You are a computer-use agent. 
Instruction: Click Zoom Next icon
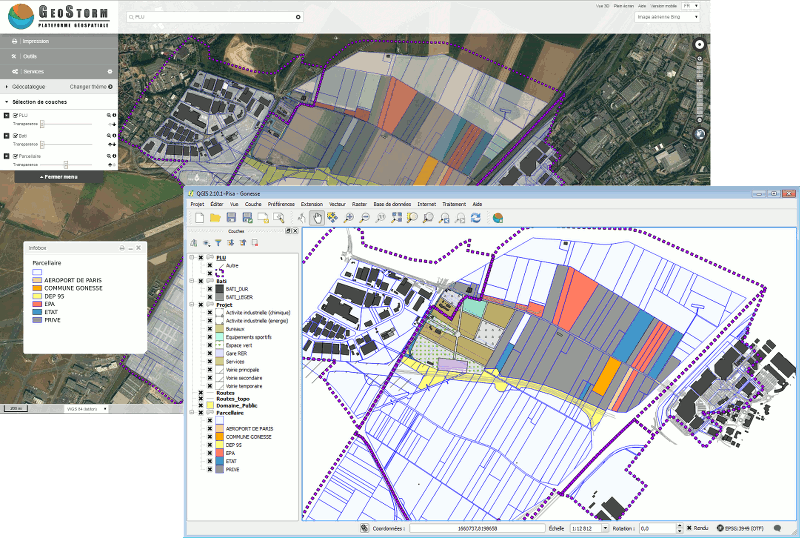pyautogui.click(x=460, y=218)
